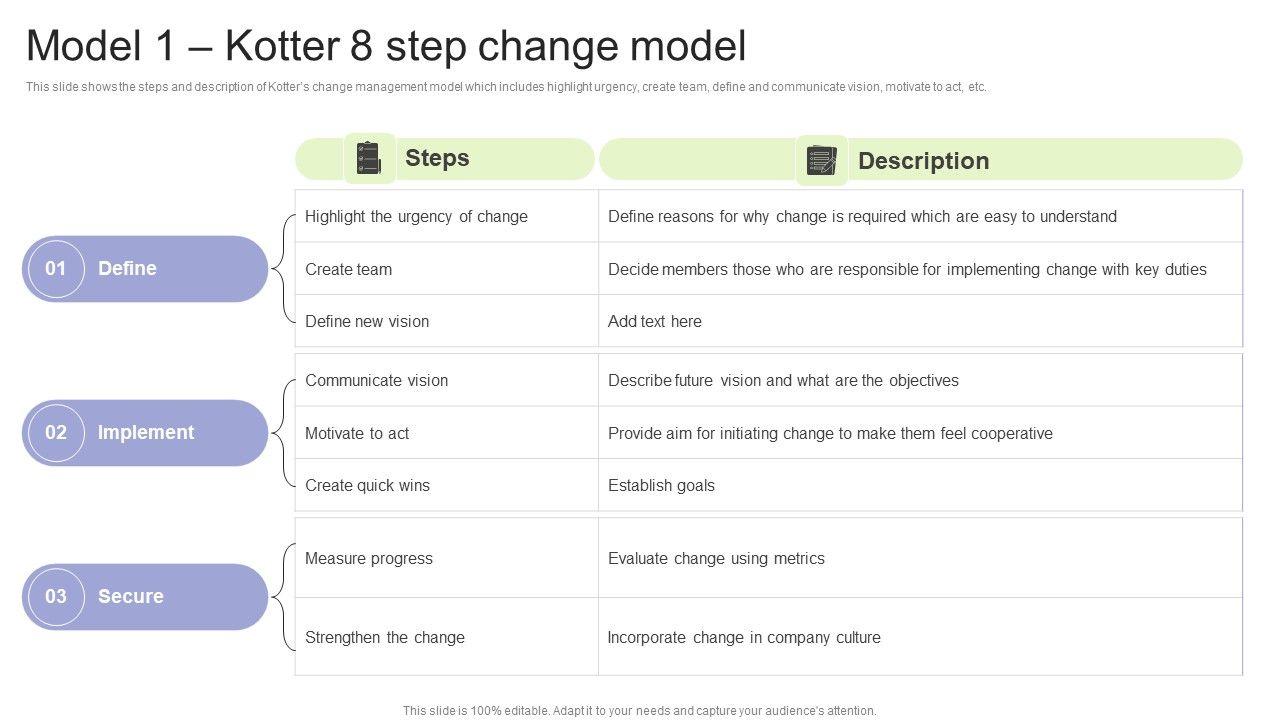1280x720 pixels.
Task: Select the 01 circle badge
Action: (x=56, y=268)
